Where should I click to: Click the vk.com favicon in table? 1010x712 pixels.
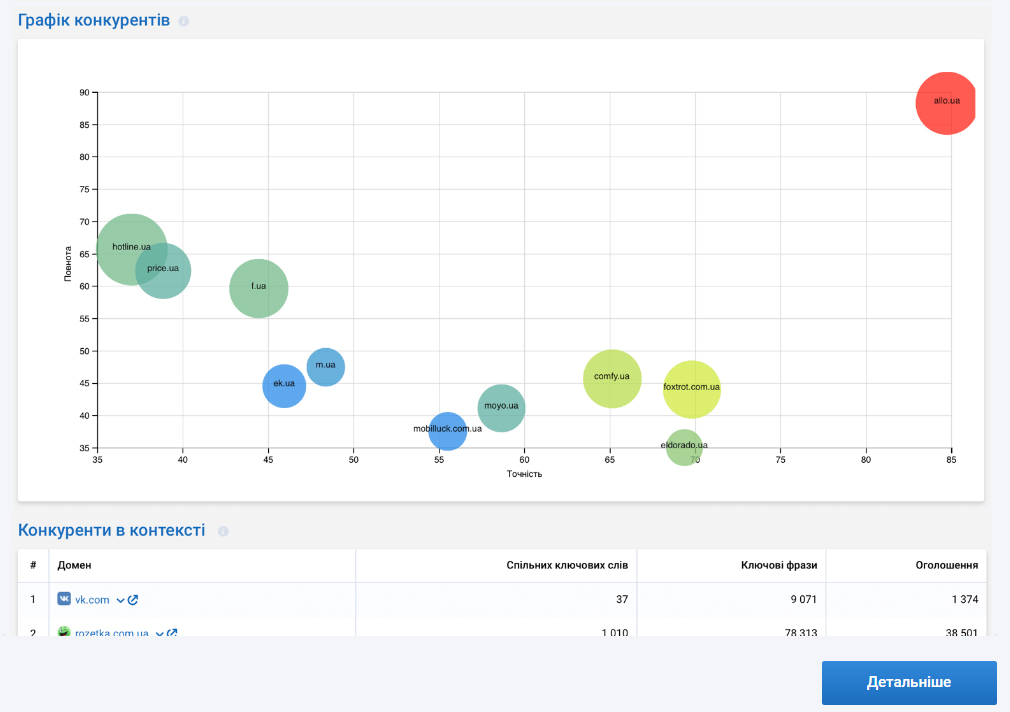tap(64, 599)
